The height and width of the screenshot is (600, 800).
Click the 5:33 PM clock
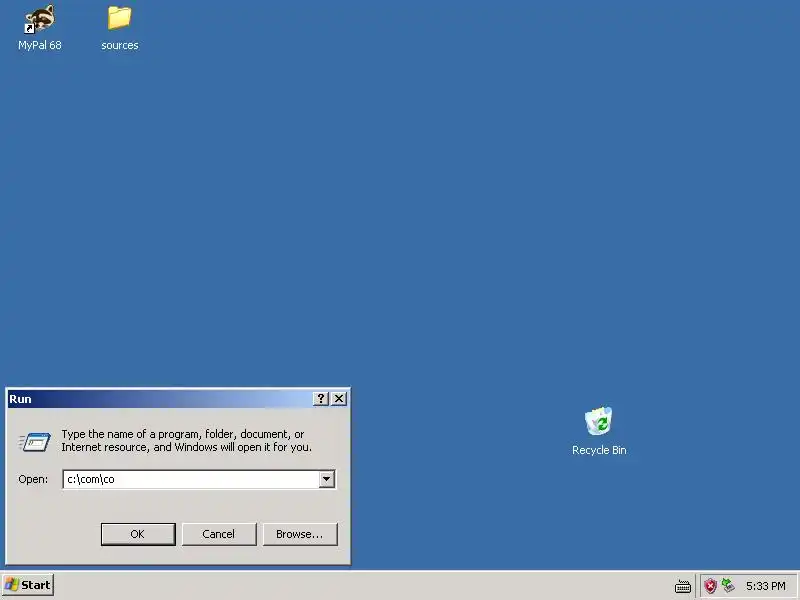coord(766,586)
